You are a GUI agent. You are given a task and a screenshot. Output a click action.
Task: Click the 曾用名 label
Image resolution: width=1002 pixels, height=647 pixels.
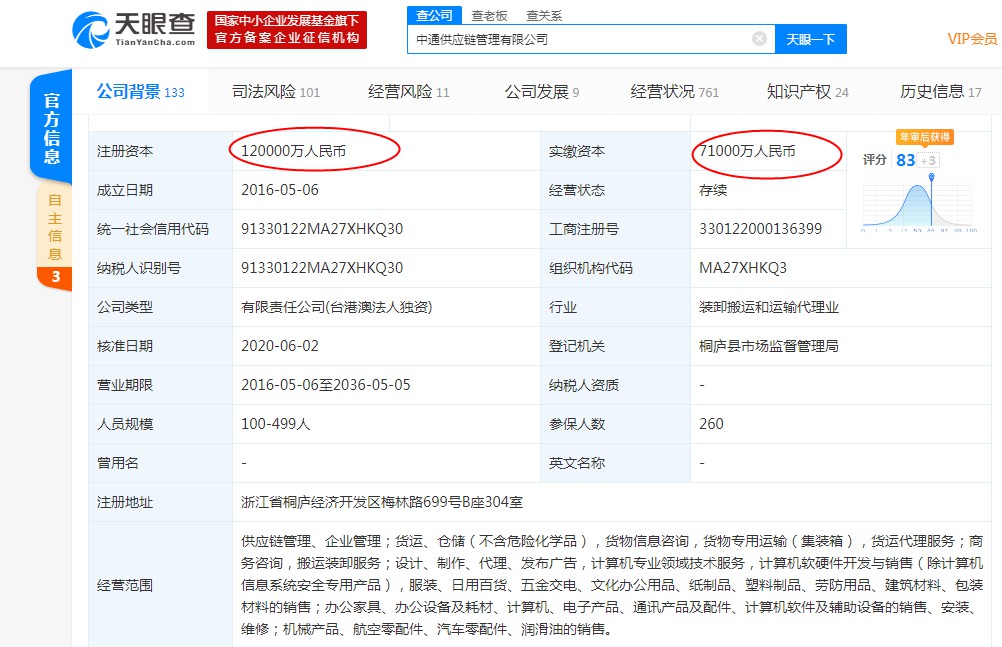(118, 463)
